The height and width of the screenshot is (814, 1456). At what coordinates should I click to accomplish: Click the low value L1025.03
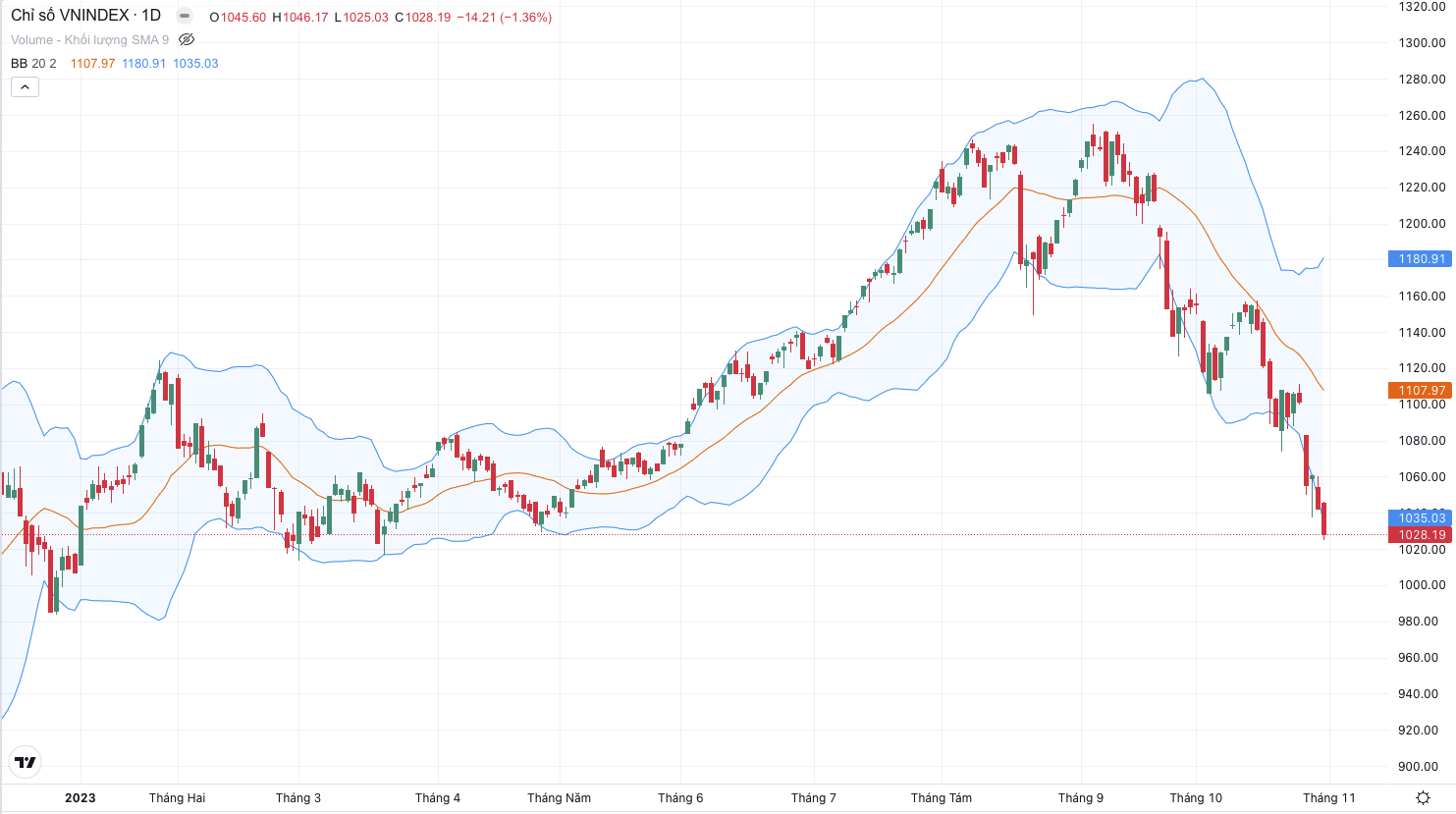(361, 17)
